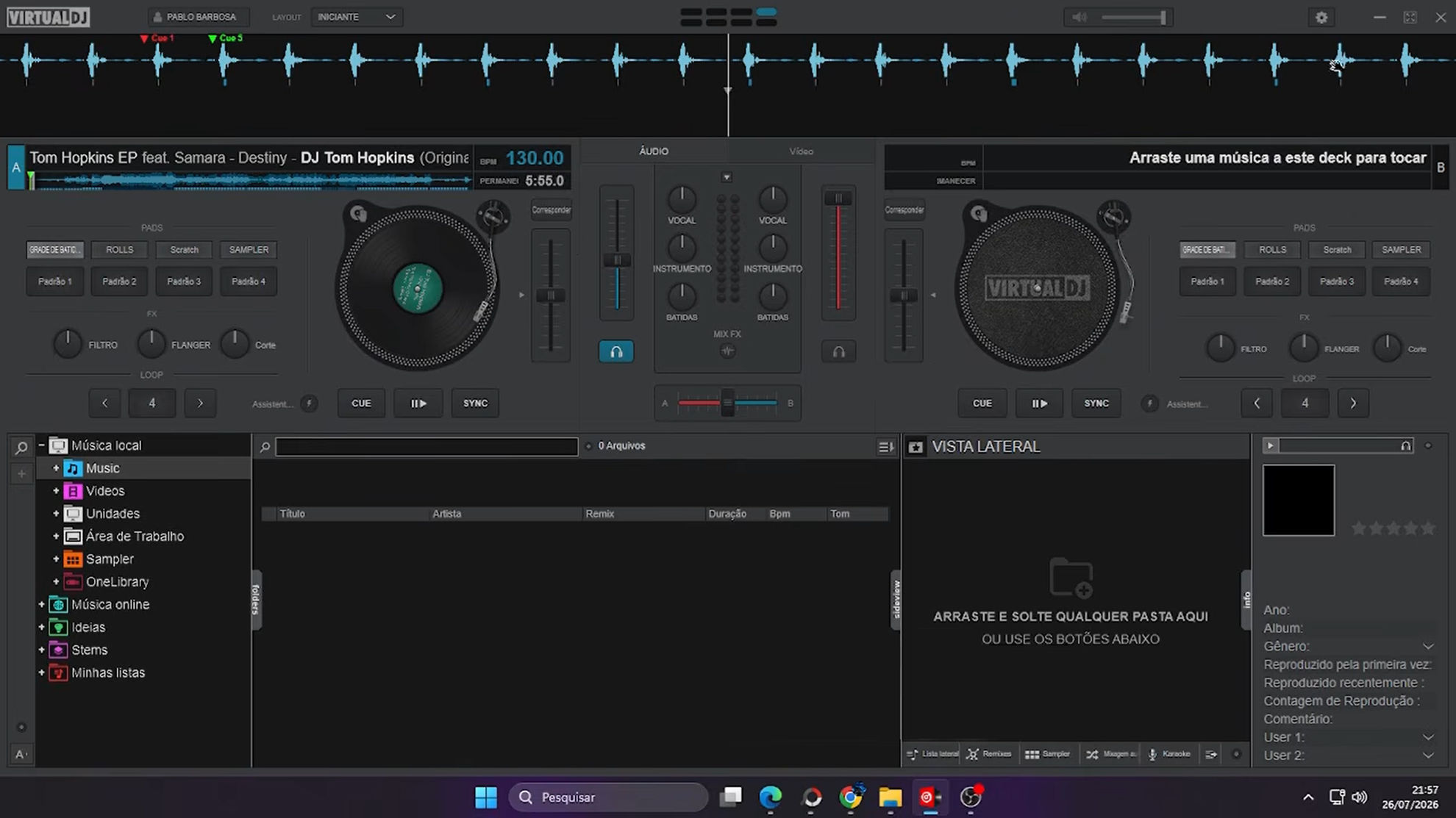Toggle deck A SYNC button
The height and width of the screenshot is (818, 1456).
[x=475, y=403]
